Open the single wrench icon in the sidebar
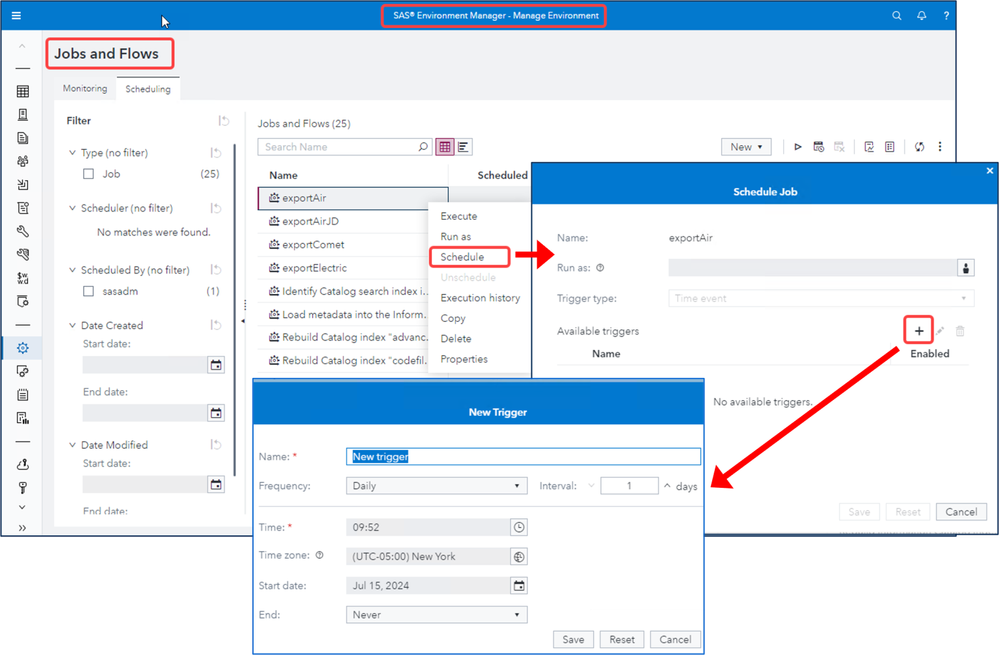 click(x=23, y=231)
